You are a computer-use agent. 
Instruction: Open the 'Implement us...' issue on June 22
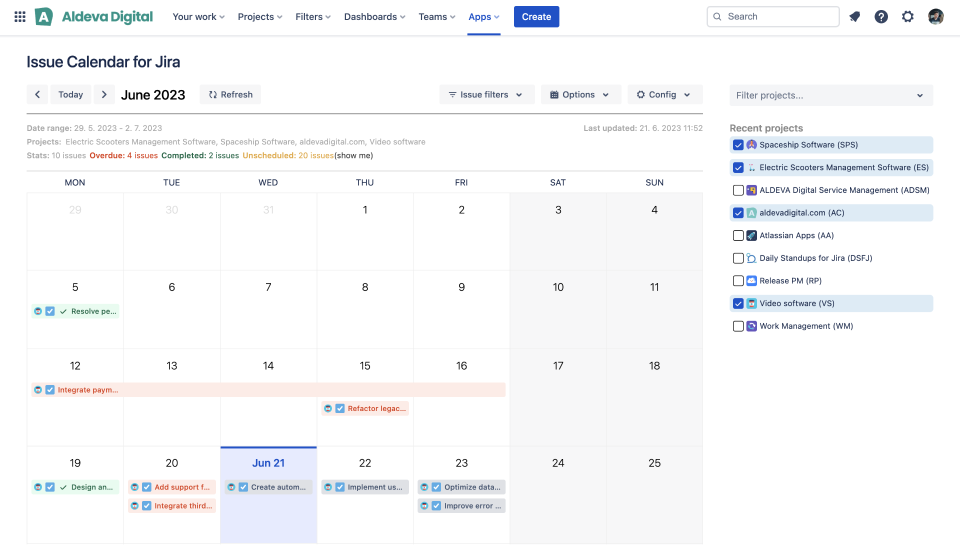[365, 487]
